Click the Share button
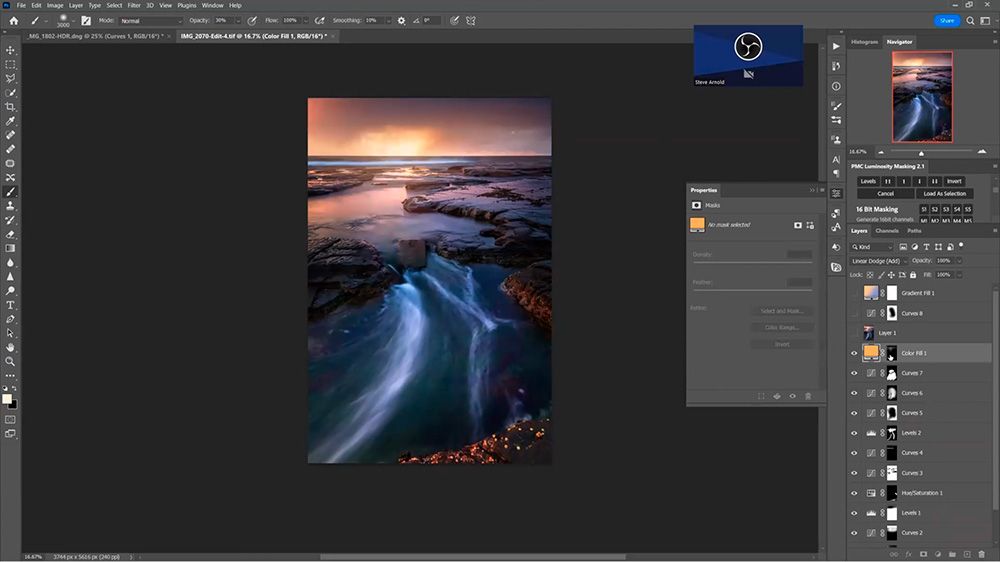 [x=946, y=20]
